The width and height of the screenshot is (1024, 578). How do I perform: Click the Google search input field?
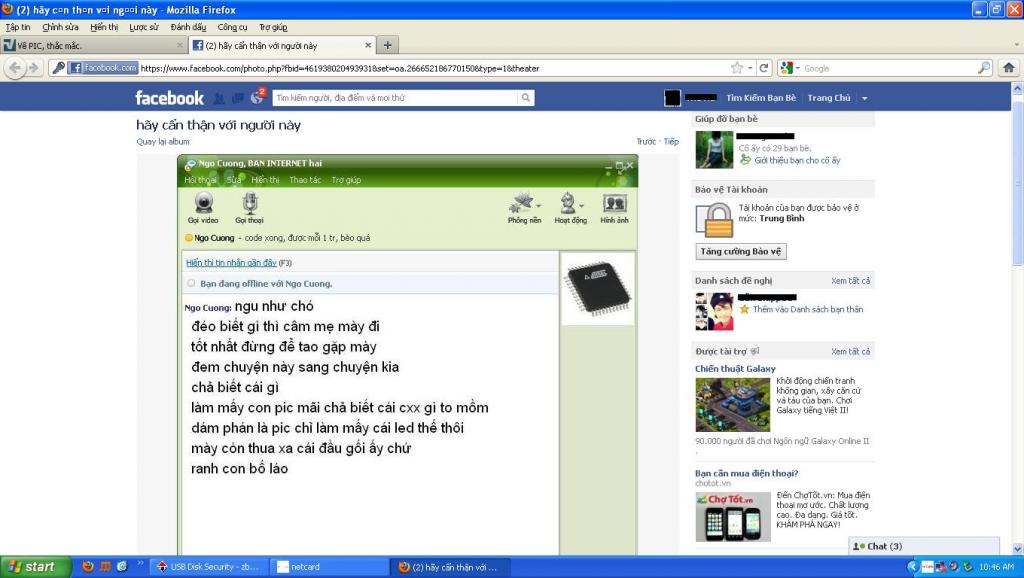[x=889, y=68]
